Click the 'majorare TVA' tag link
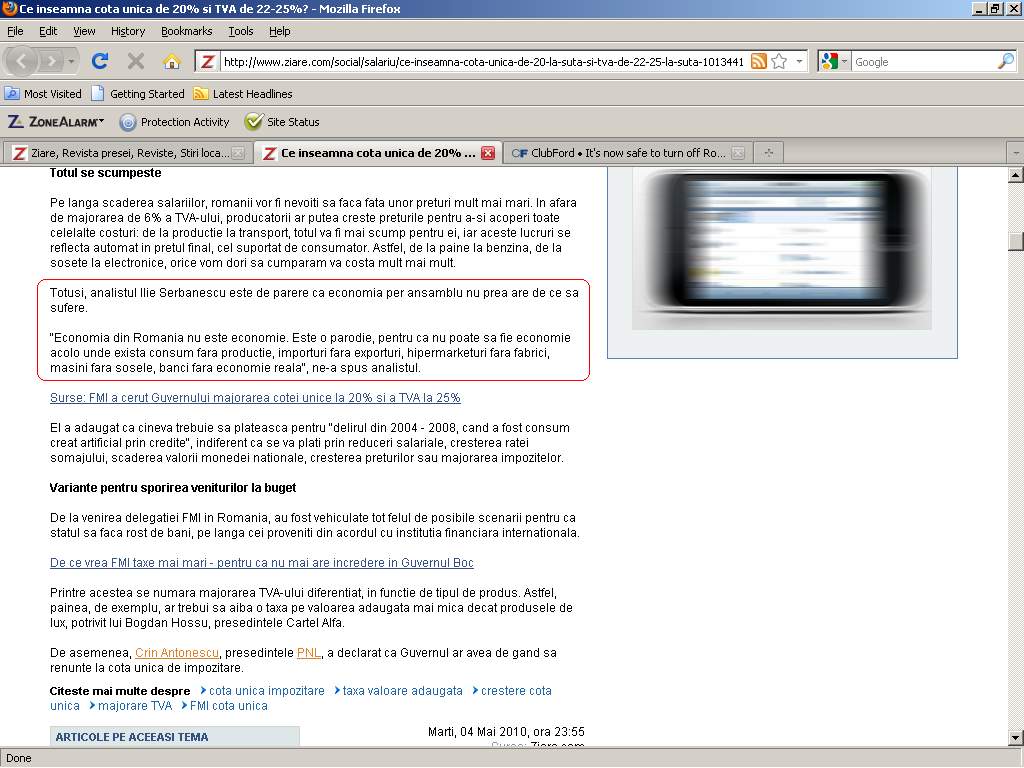Viewport: 1024px width, 768px height. 134,706
